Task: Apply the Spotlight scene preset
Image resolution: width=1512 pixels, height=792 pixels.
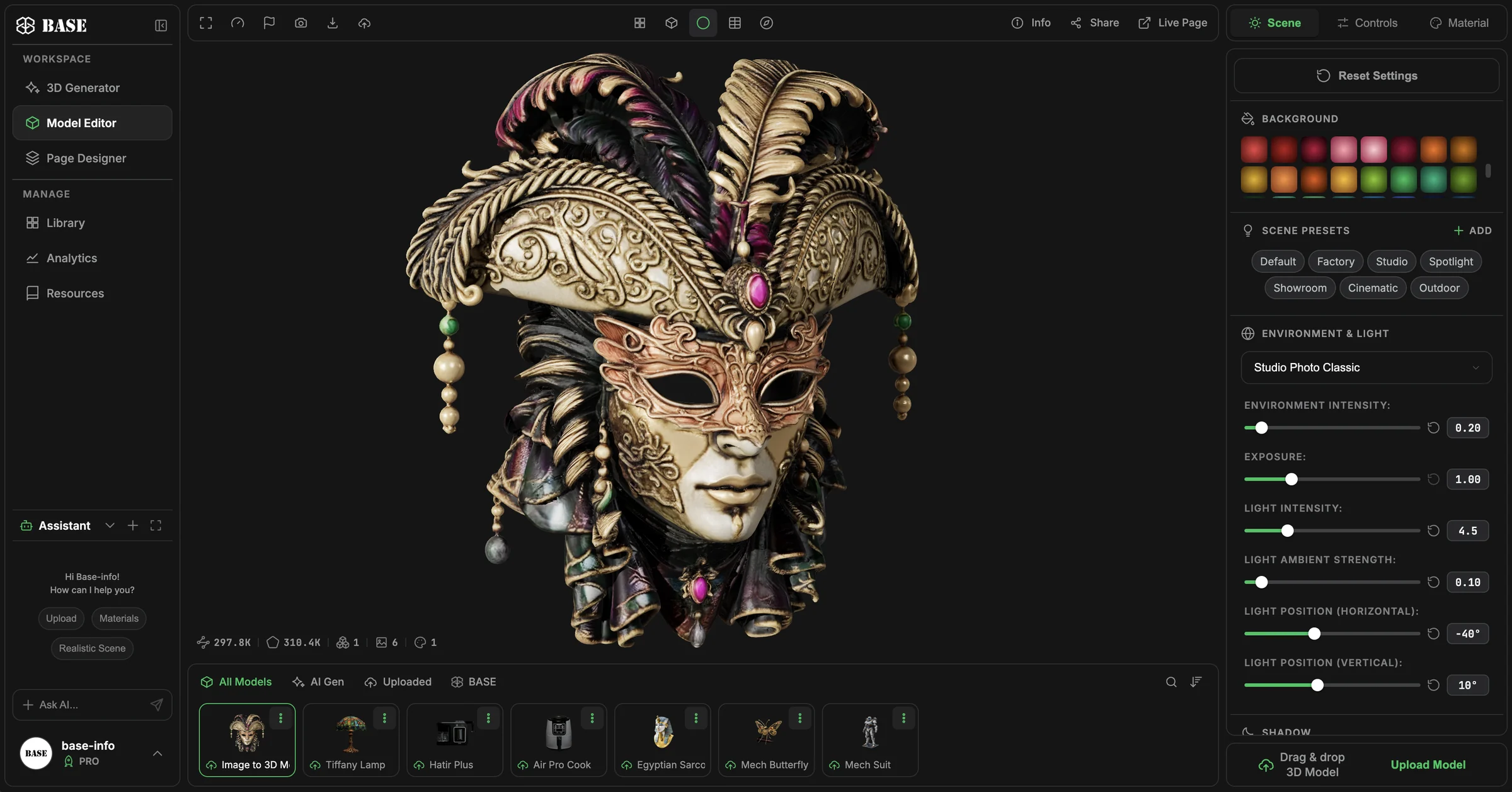Action: (x=1450, y=261)
